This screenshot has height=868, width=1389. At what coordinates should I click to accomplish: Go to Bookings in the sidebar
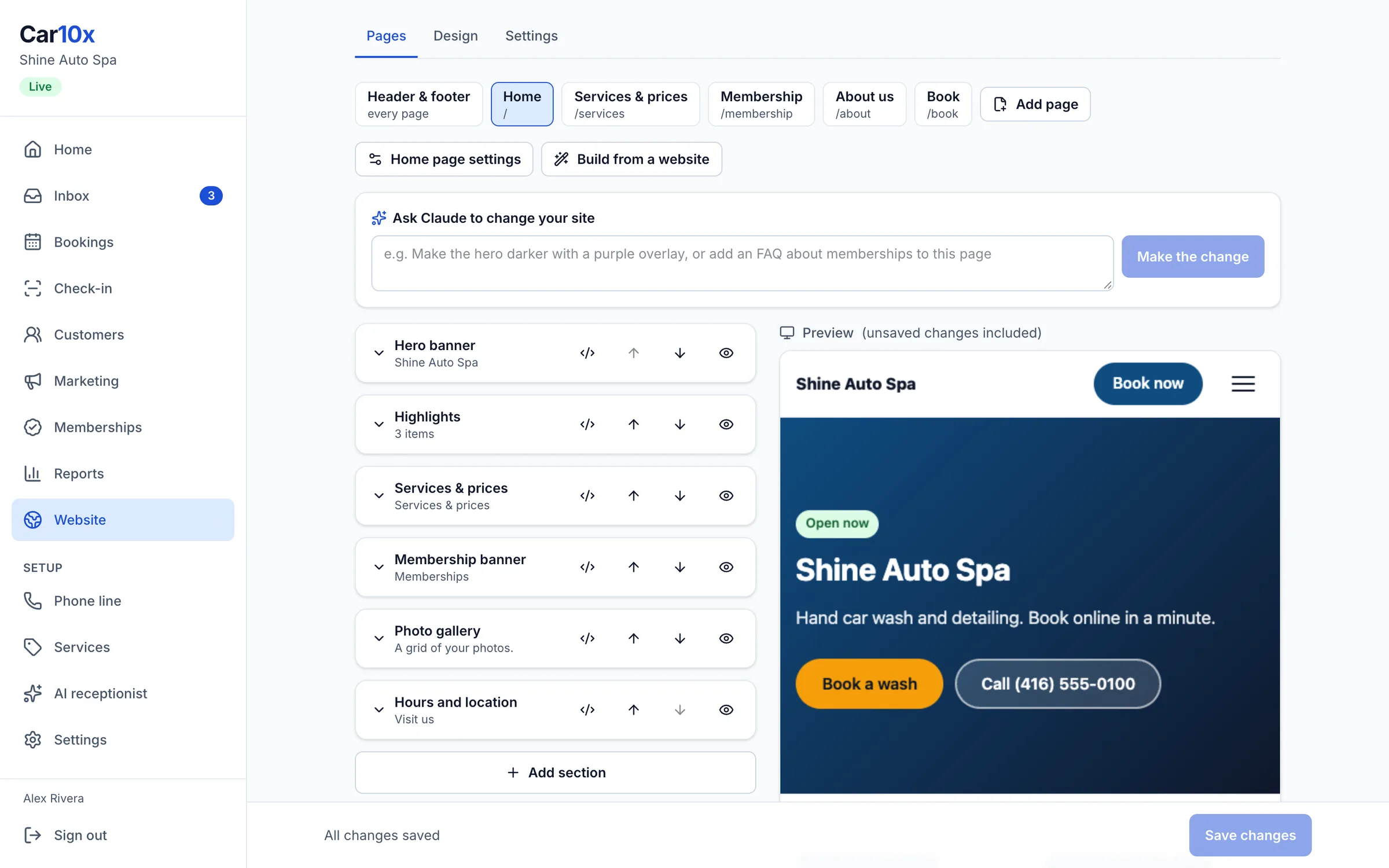123,242
